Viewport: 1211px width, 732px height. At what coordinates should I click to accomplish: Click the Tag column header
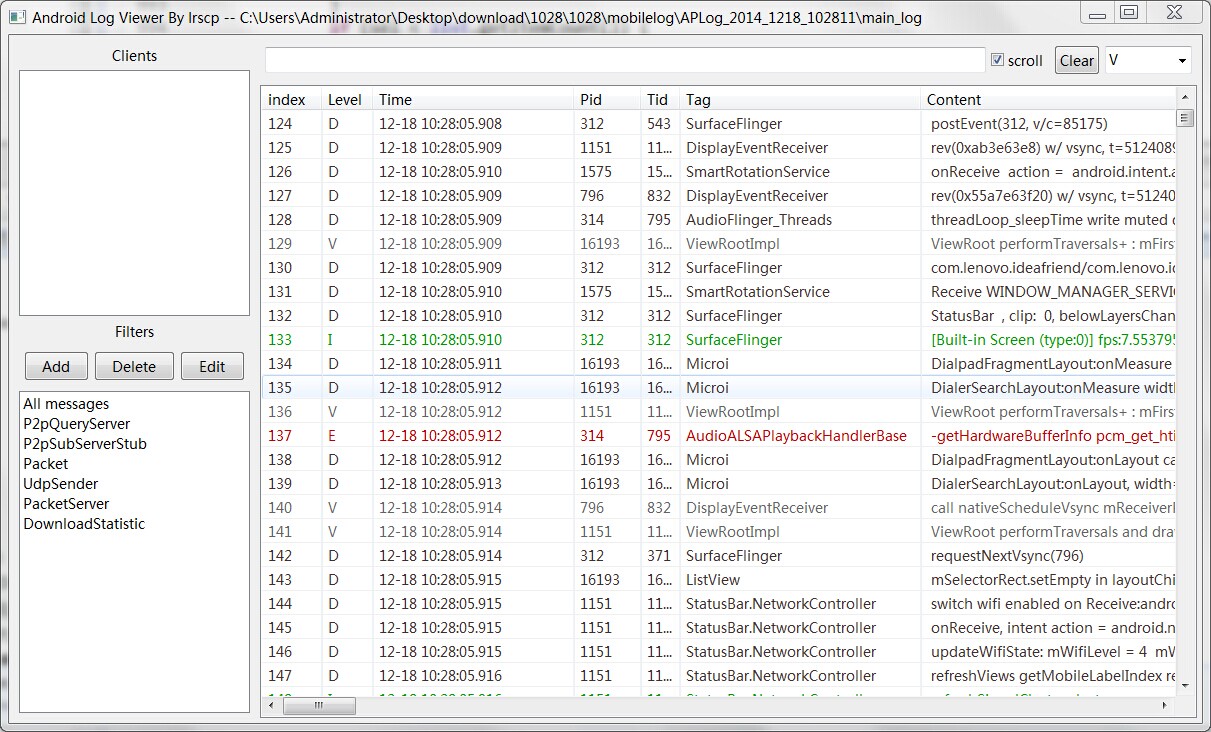800,99
